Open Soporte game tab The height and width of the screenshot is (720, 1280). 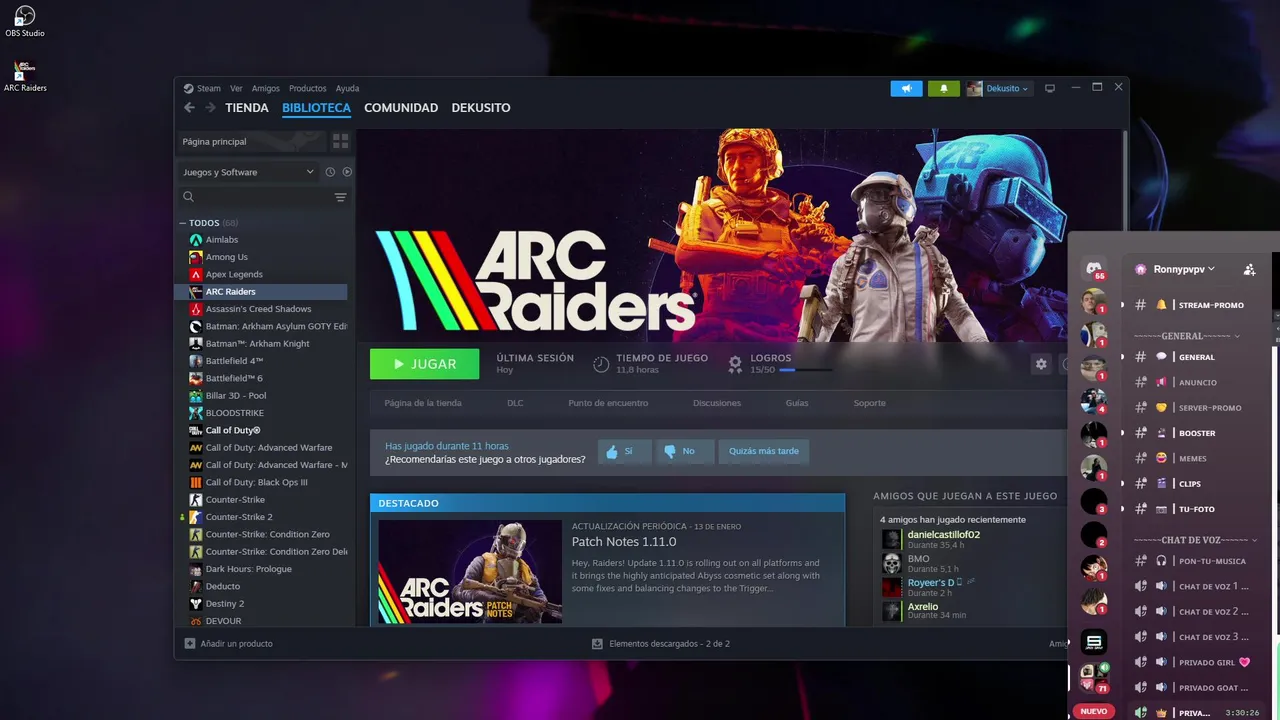(x=870, y=403)
